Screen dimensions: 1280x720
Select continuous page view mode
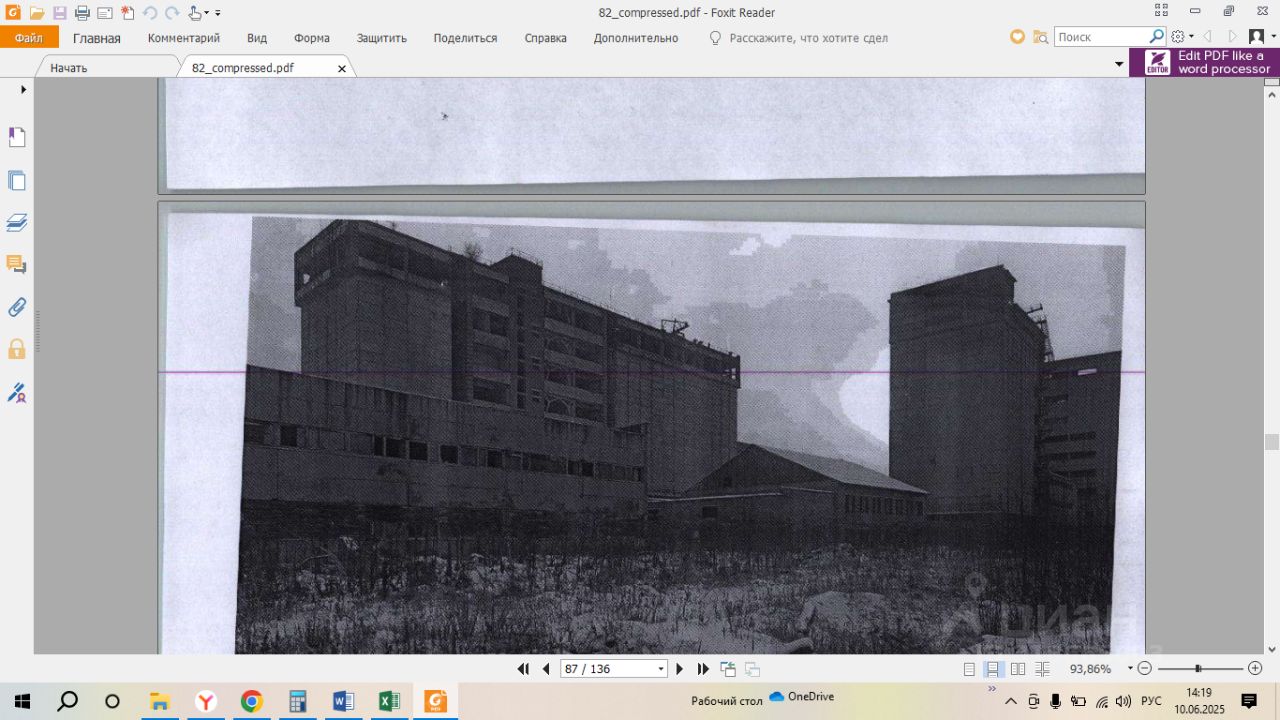pyautogui.click(x=994, y=669)
